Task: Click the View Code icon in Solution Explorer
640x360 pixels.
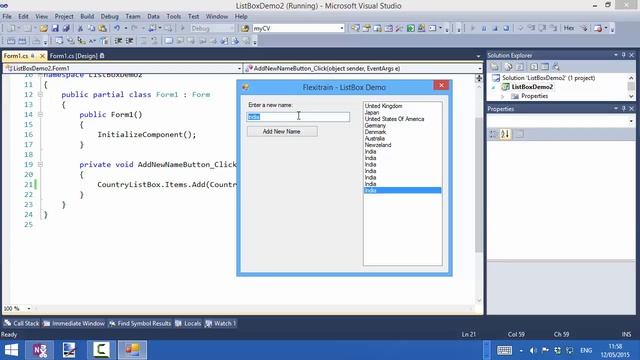Action: [x=534, y=67]
